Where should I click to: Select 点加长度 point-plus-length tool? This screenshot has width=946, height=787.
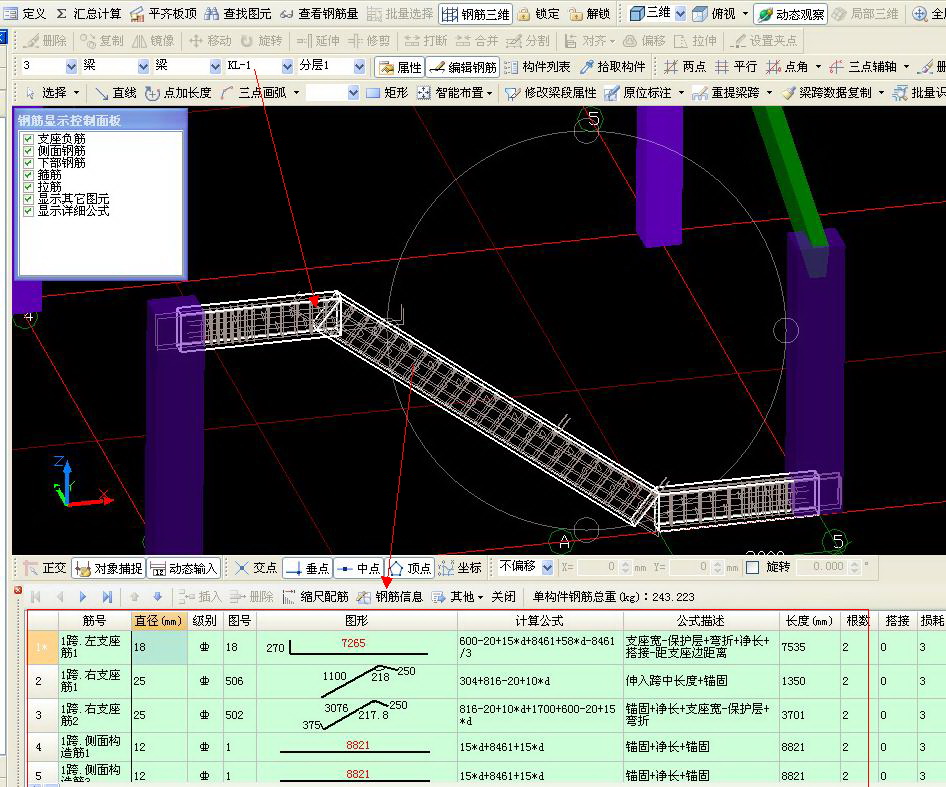(x=179, y=93)
